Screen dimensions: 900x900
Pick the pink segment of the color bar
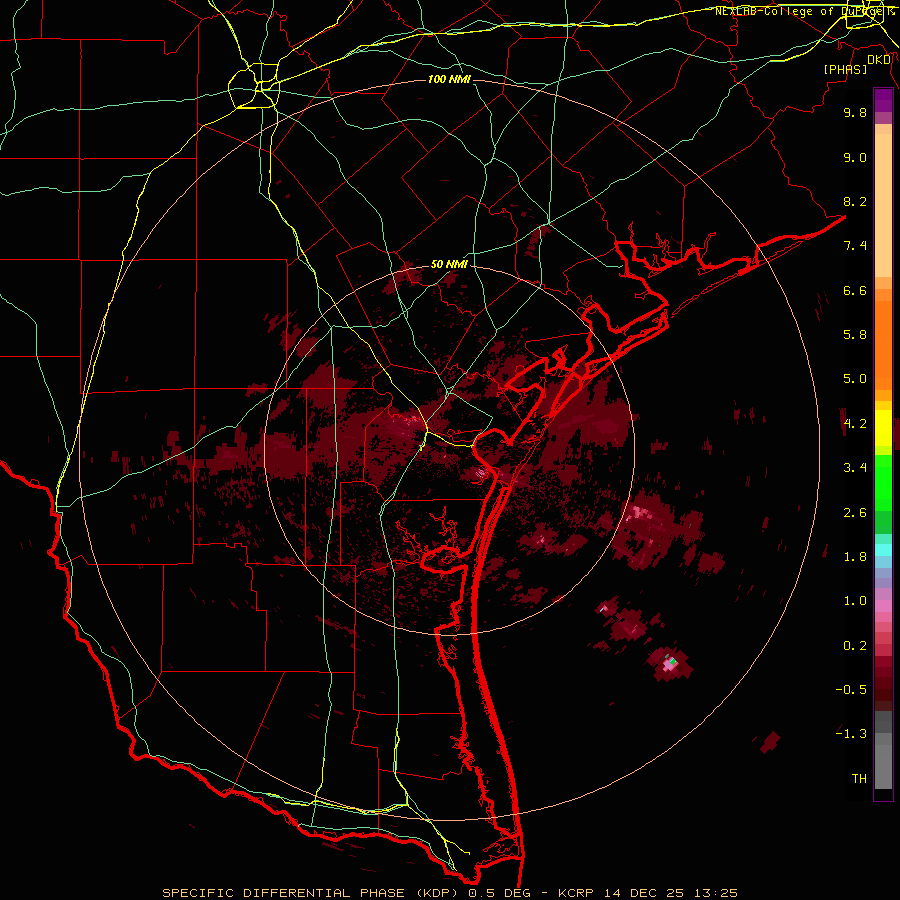[883, 605]
